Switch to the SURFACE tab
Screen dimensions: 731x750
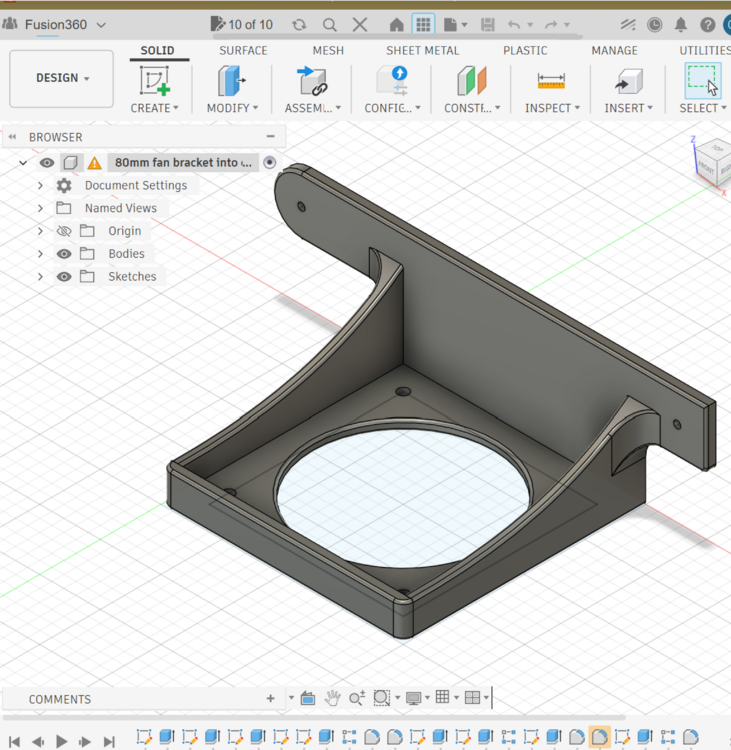(x=243, y=51)
